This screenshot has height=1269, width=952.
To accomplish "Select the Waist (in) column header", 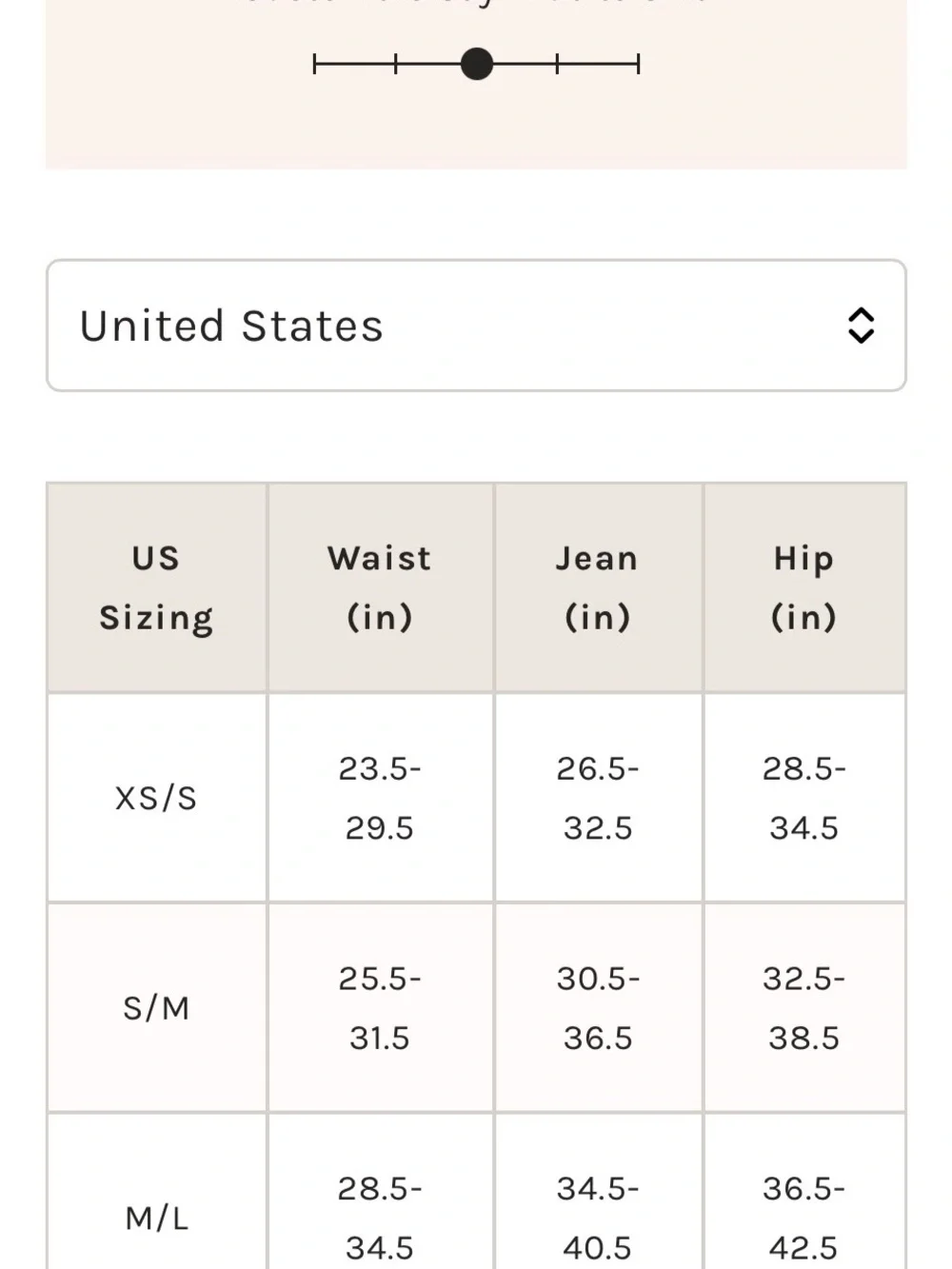I will pyautogui.click(x=380, y=587).
